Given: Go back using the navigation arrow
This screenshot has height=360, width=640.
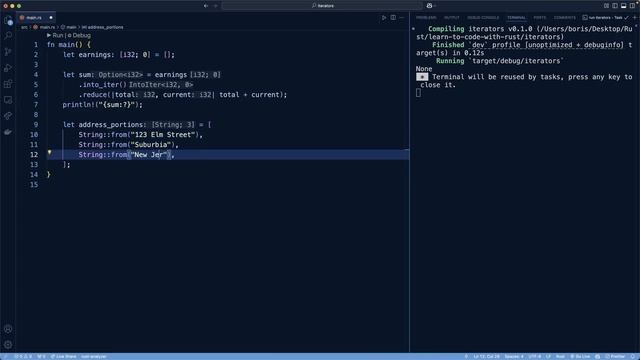Looking at the screenshot, I should click(x=206, y=6).
